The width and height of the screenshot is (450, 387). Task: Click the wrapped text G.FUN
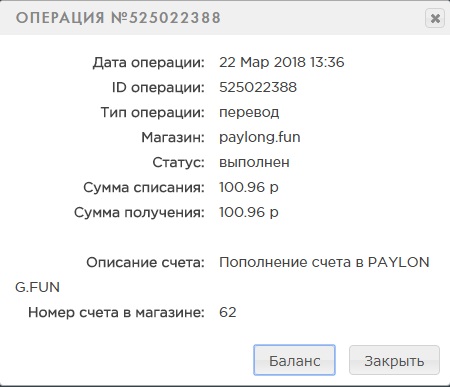(37, 287)
